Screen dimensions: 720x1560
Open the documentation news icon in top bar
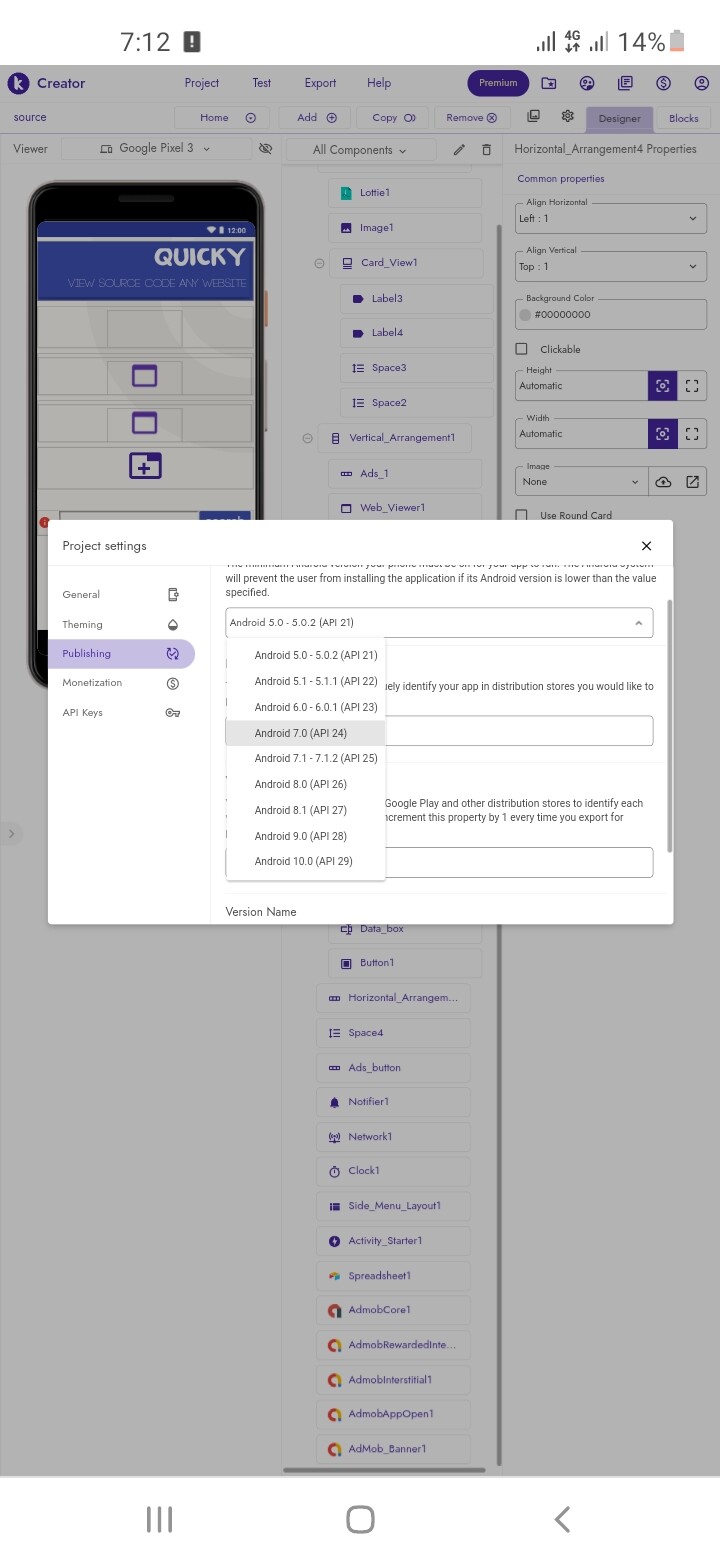point(625,83)
